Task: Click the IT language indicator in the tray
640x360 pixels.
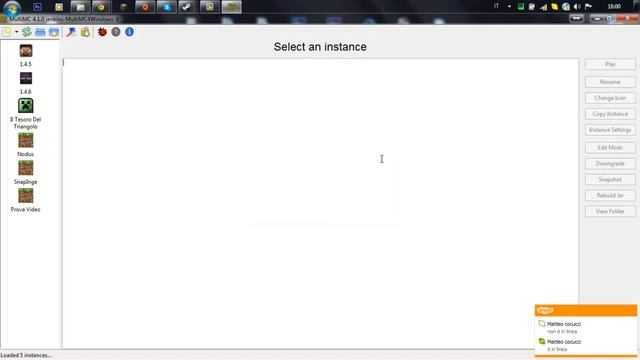Action: 496,6
